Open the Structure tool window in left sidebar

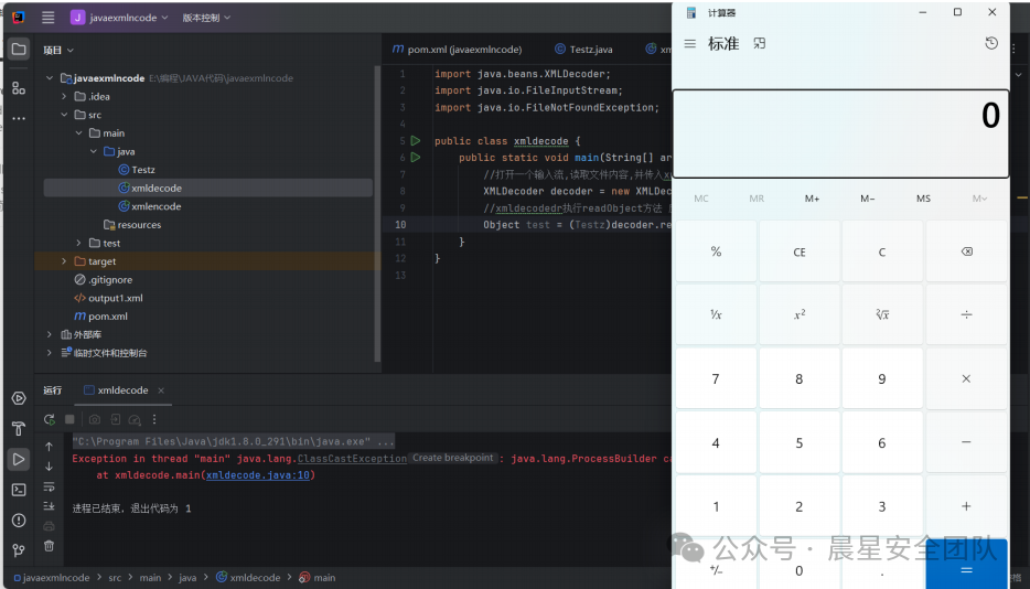click(18, 88)
